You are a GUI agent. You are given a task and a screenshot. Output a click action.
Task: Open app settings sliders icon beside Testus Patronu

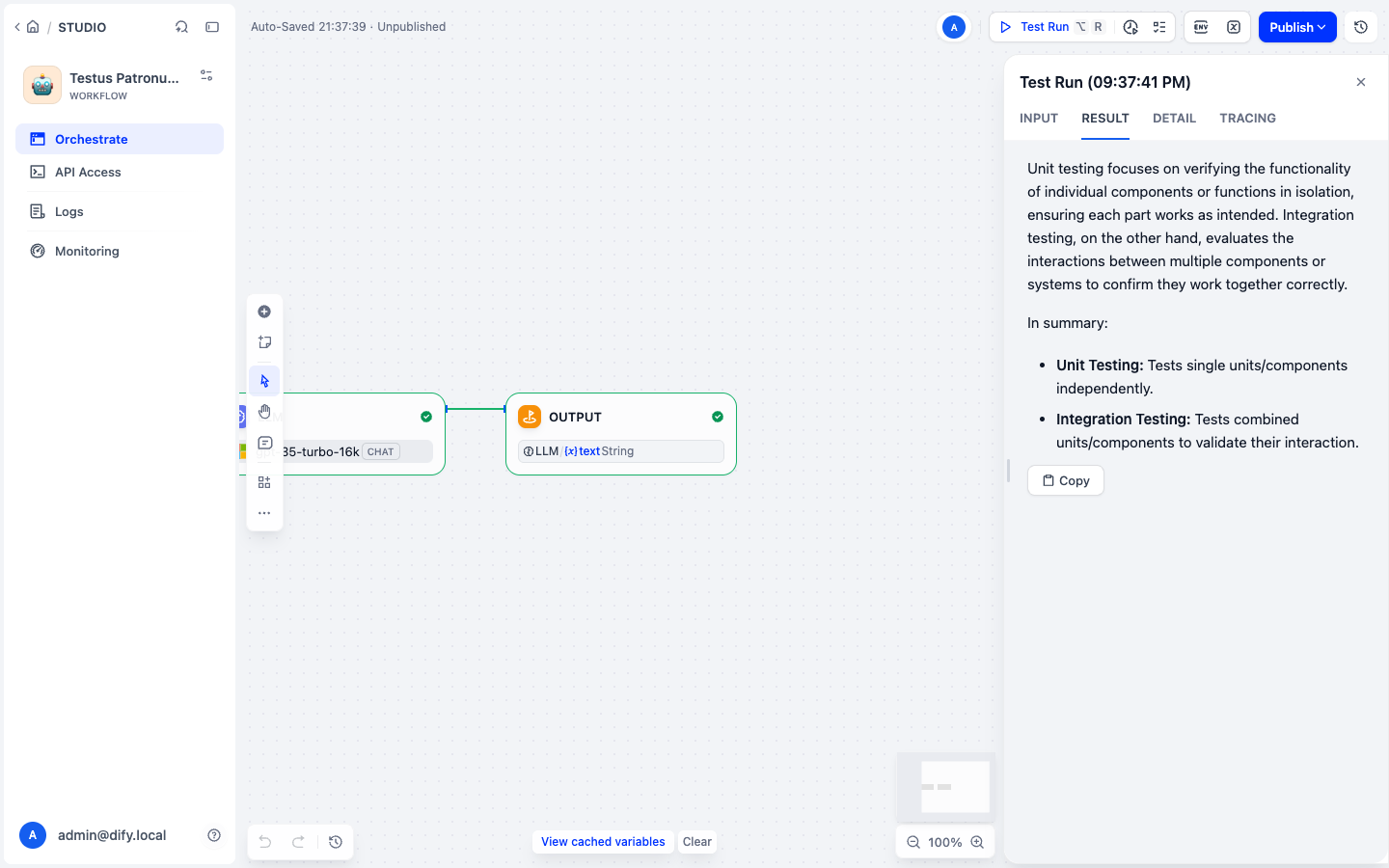[x=206, y=75]
